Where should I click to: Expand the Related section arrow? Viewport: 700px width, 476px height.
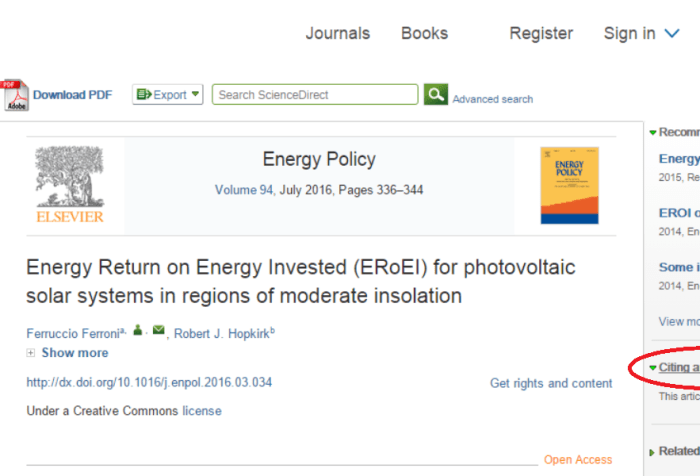(653, 452)
